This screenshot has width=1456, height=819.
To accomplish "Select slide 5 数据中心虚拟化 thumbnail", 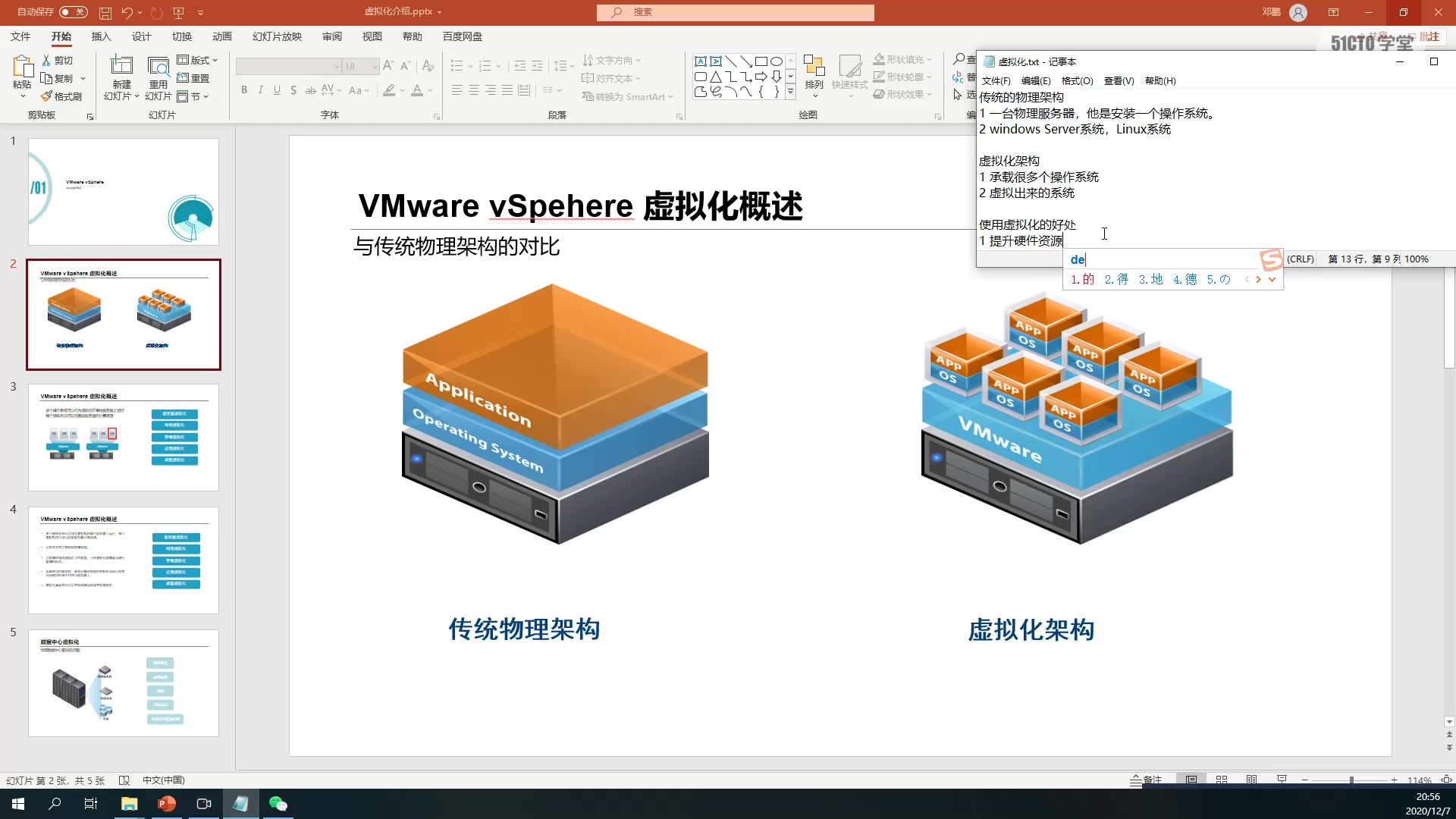I will [x=124, y=682].
